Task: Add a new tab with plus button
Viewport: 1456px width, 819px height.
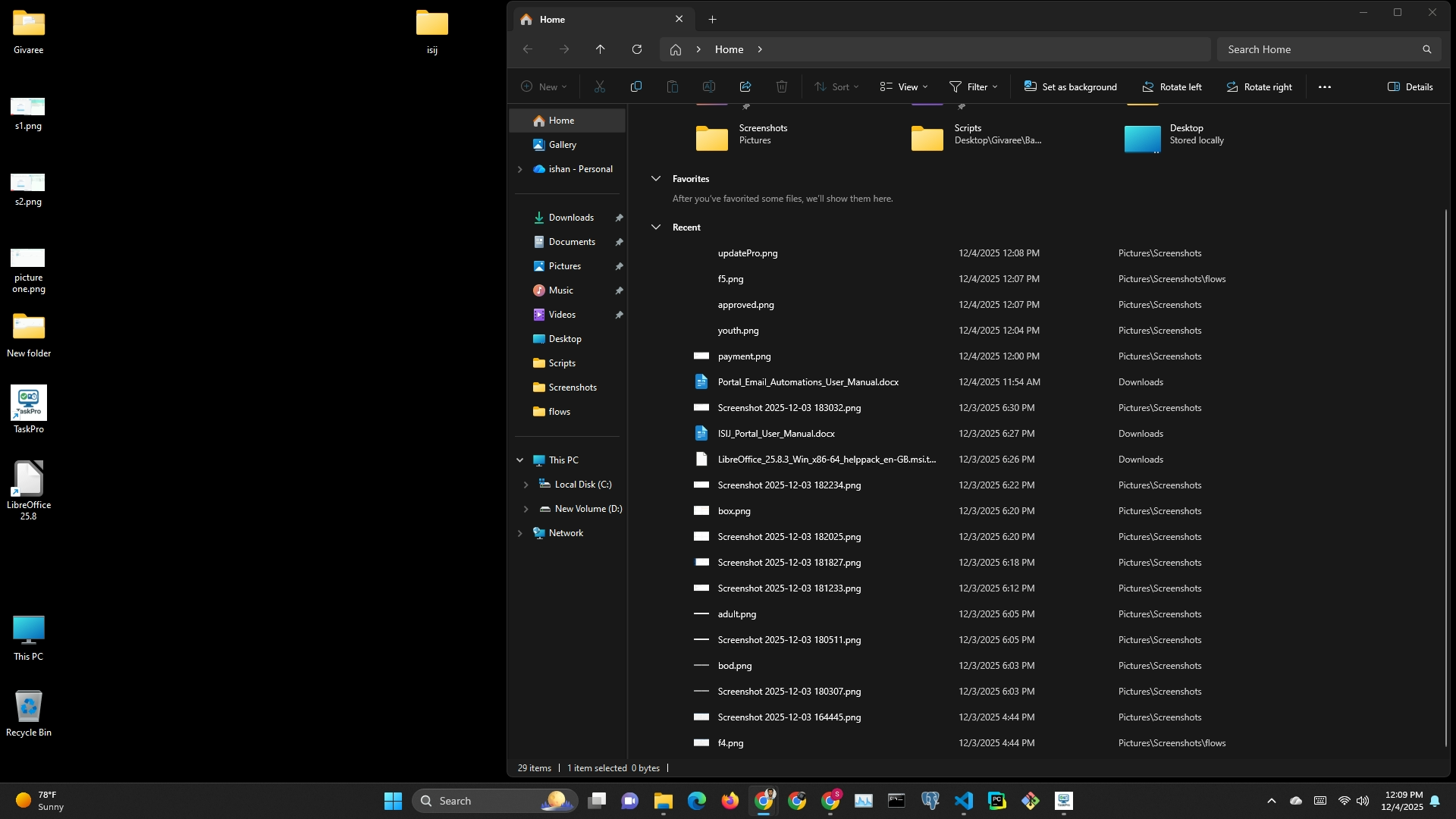Action: 712,20
